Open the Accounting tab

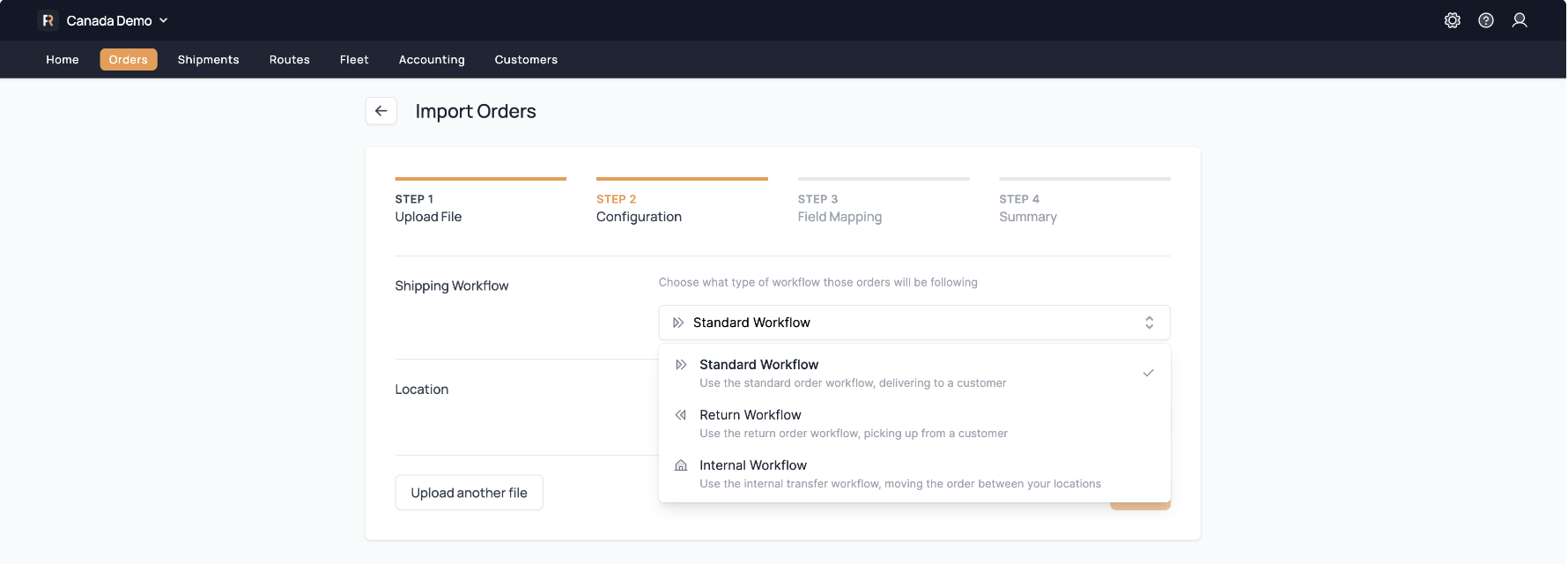pos(432,60)
